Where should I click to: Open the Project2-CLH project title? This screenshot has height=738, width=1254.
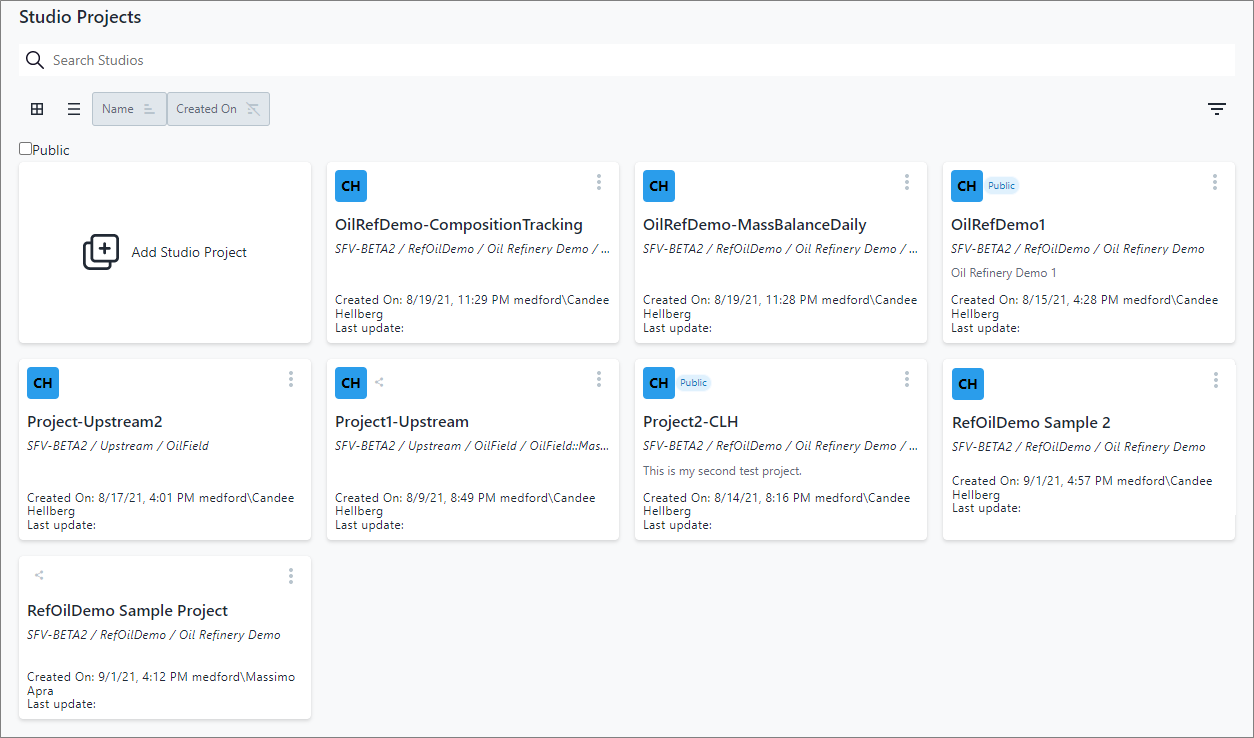coord(690,422)
